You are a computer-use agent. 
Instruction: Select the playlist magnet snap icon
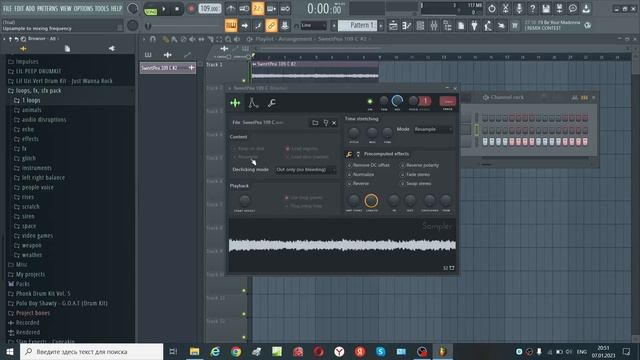click(153, 39)
